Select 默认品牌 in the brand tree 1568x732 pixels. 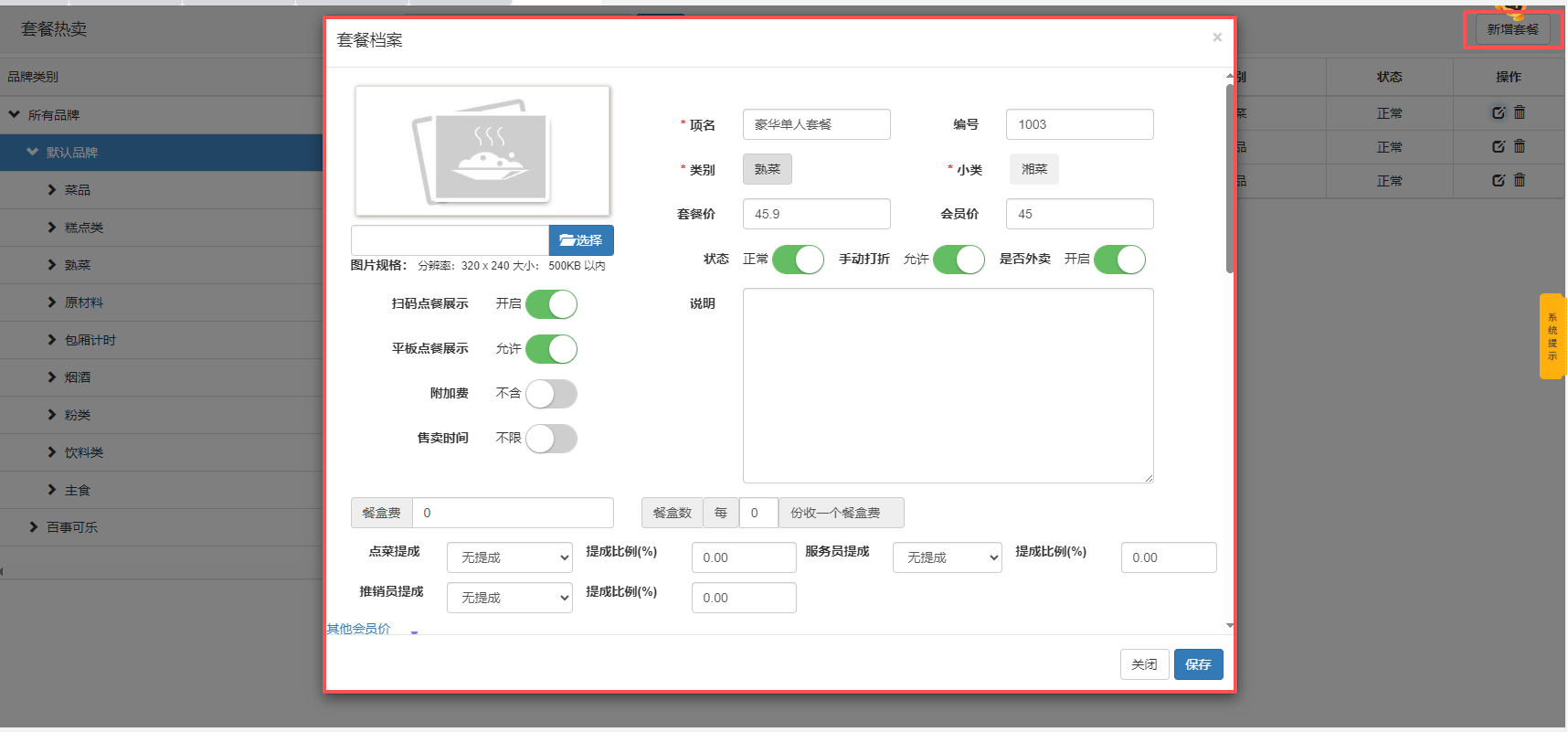[x=72, y=153]
